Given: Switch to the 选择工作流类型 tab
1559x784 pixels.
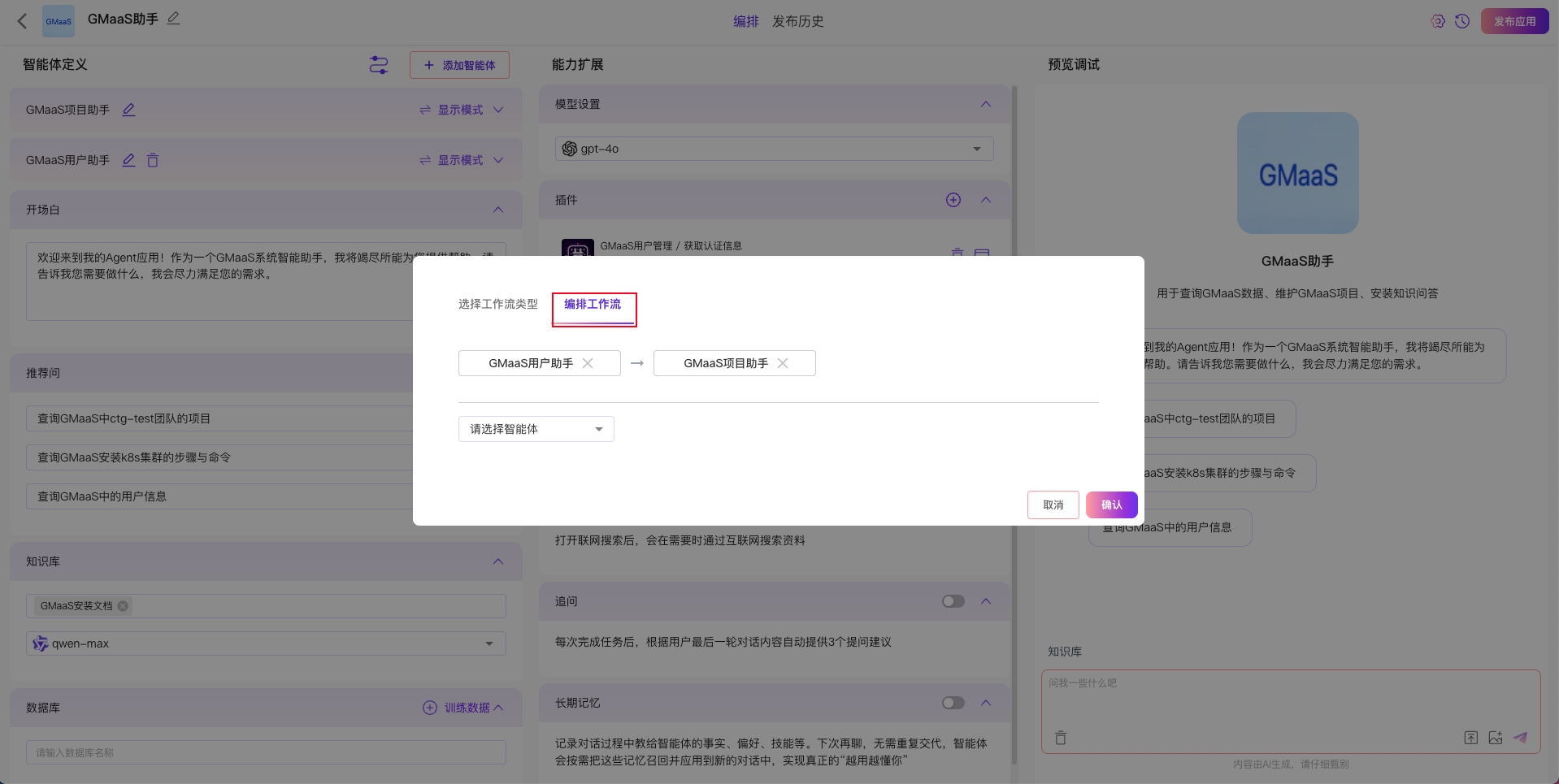Looking at the screenshot, I should 498,304.
